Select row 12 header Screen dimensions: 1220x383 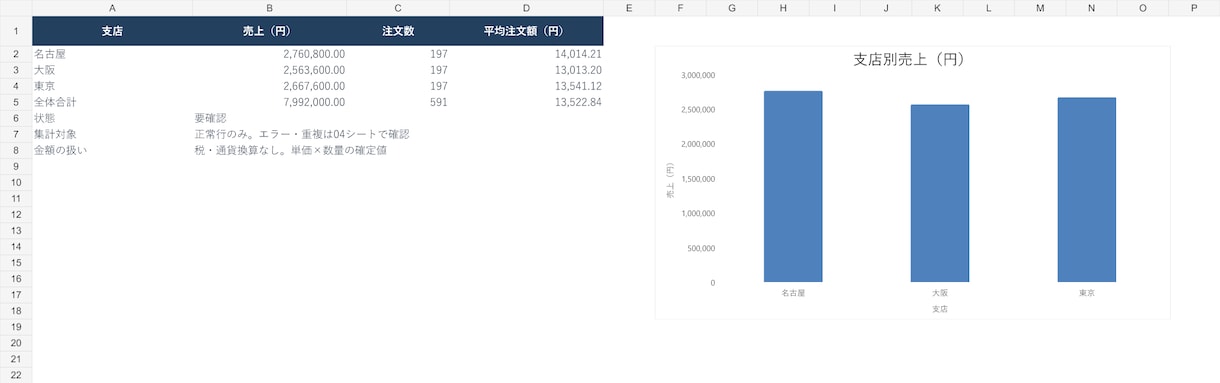pos(16,214)
